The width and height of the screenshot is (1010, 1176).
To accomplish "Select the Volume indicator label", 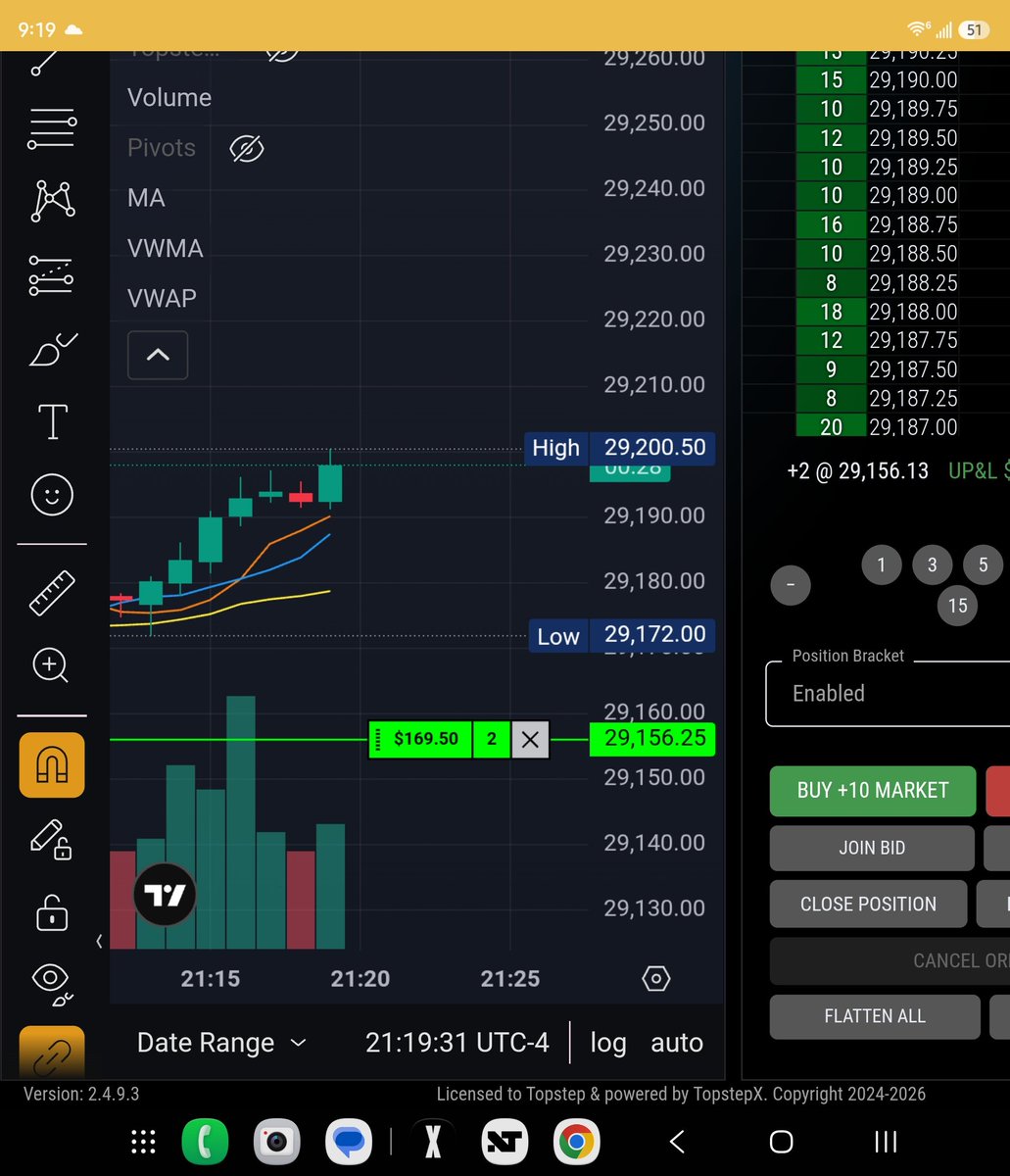I will pyautogui.click(x=169, y=98).
